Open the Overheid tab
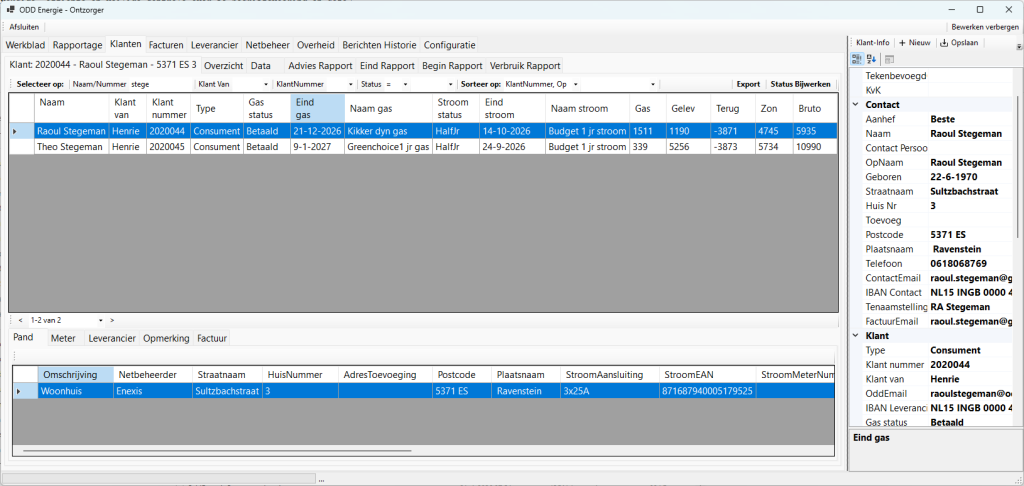Screen dimensions: 1024x486 (x=316, y=45)
